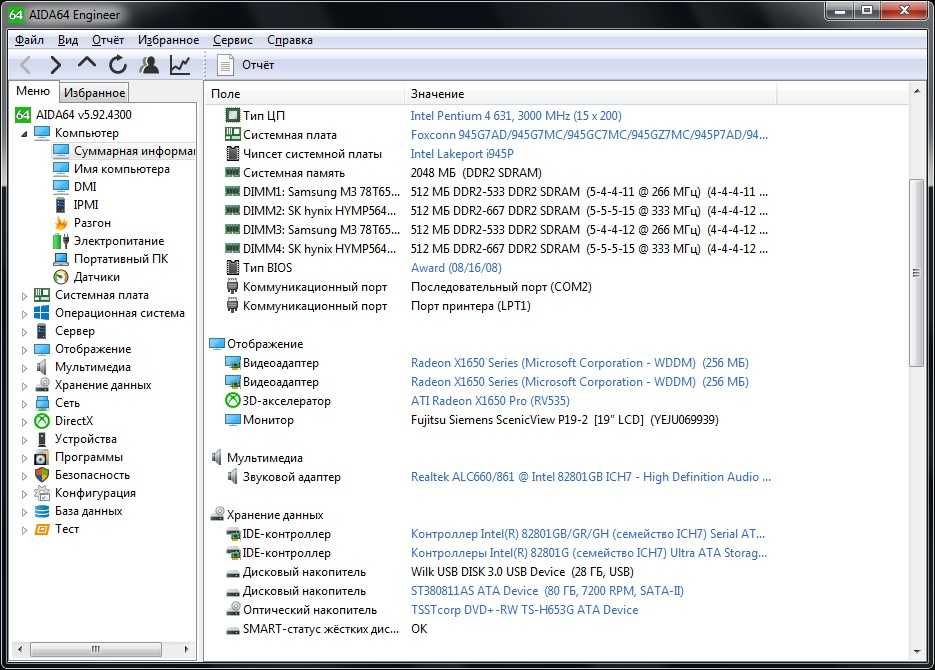Open the Intel Lakeport i945P link

click(462, 154)
